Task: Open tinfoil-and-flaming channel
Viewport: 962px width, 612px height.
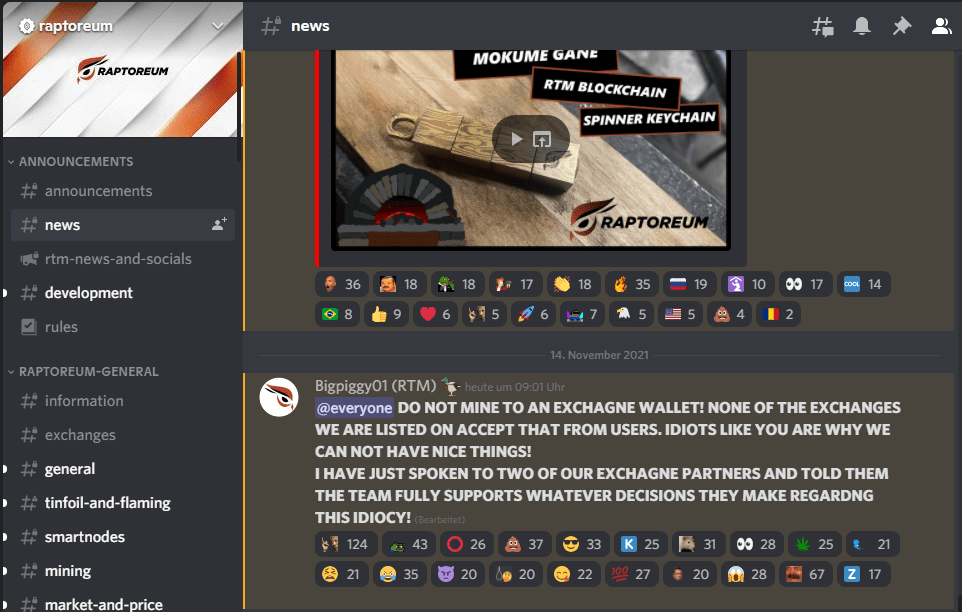Action: click(x=123, y=503)
